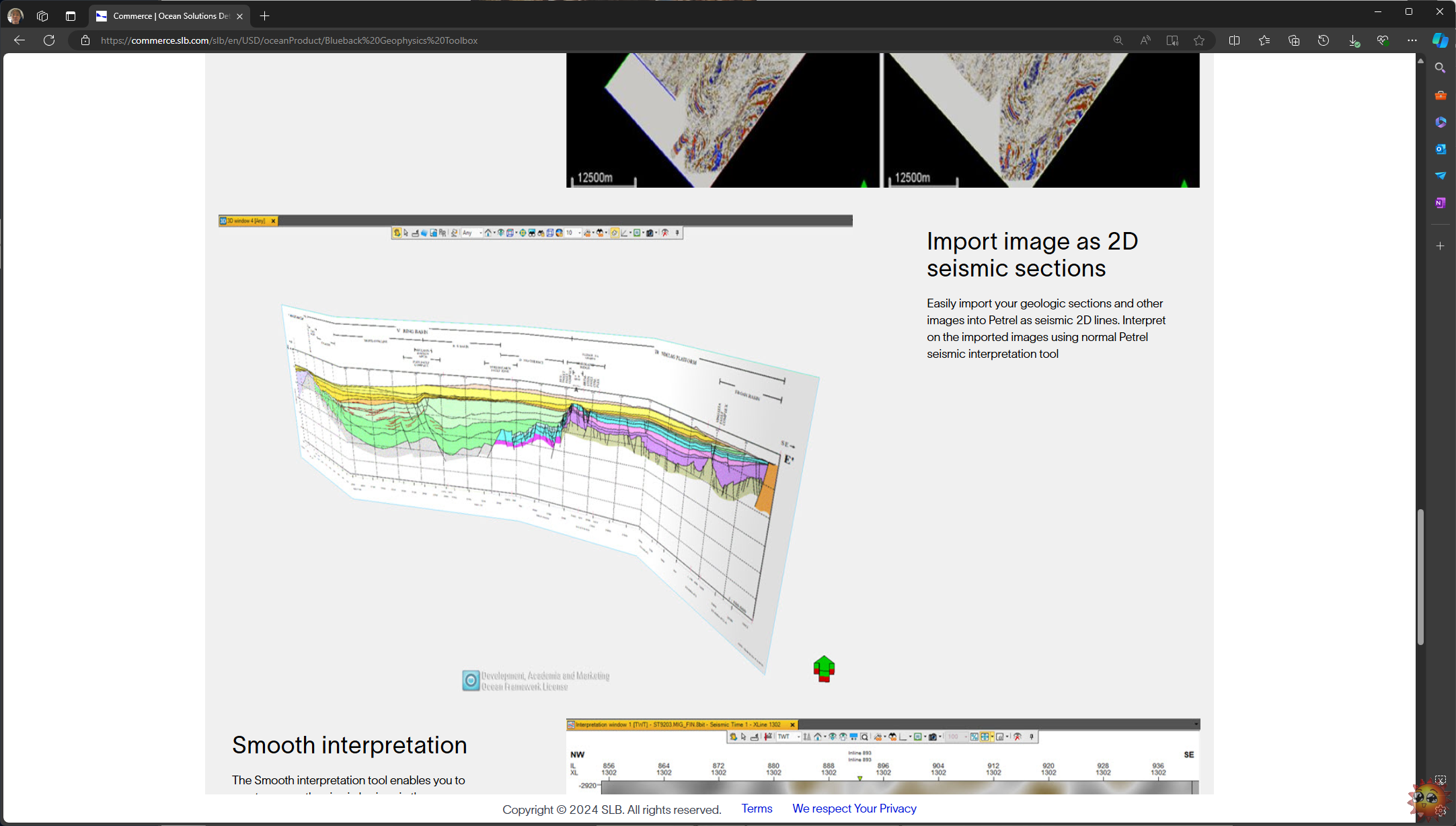Image resolution: width=1456 pixels, height=826 pixels.
Task: Add this page to favorites
Action: click(x=1199, y=40)
